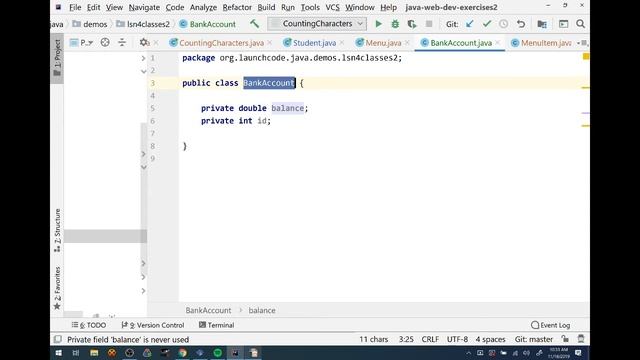The height and width of the screenshot is (360, 640).
Task: Open Project panel settings via the gear icon
Action: tap(144, 42)
